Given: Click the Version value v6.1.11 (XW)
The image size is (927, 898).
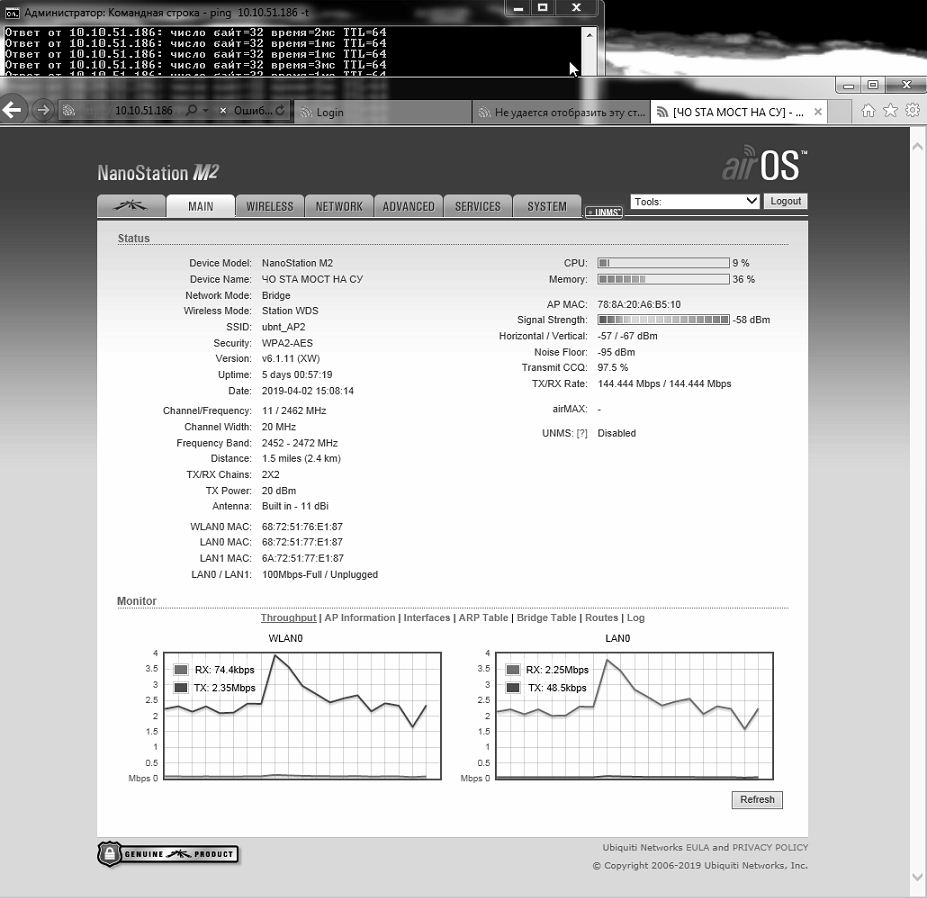Looking at the screenshot, I should [x=290, y=359].
